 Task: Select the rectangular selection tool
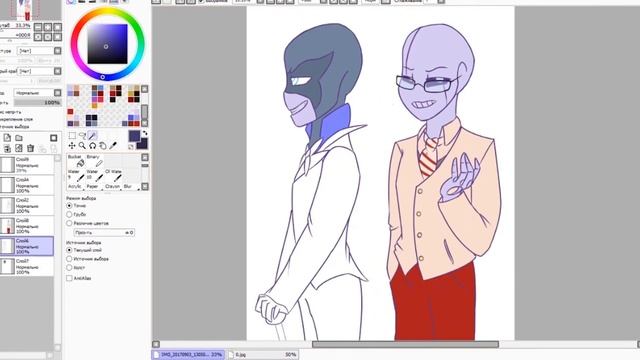(x=72, y=135)
